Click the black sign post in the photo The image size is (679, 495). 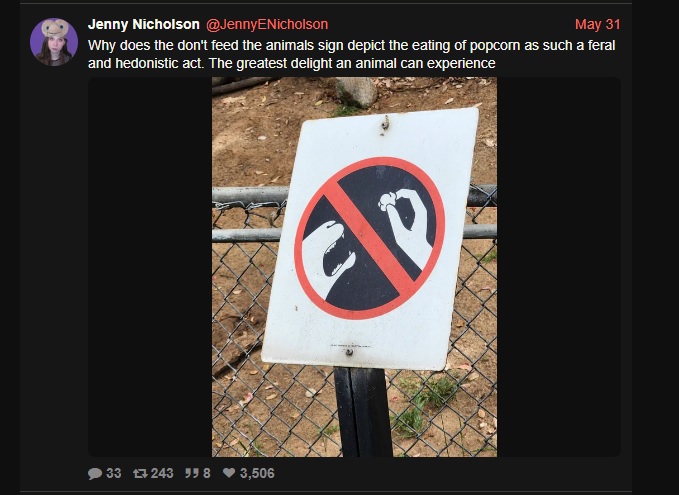click(x=363, y=412)
